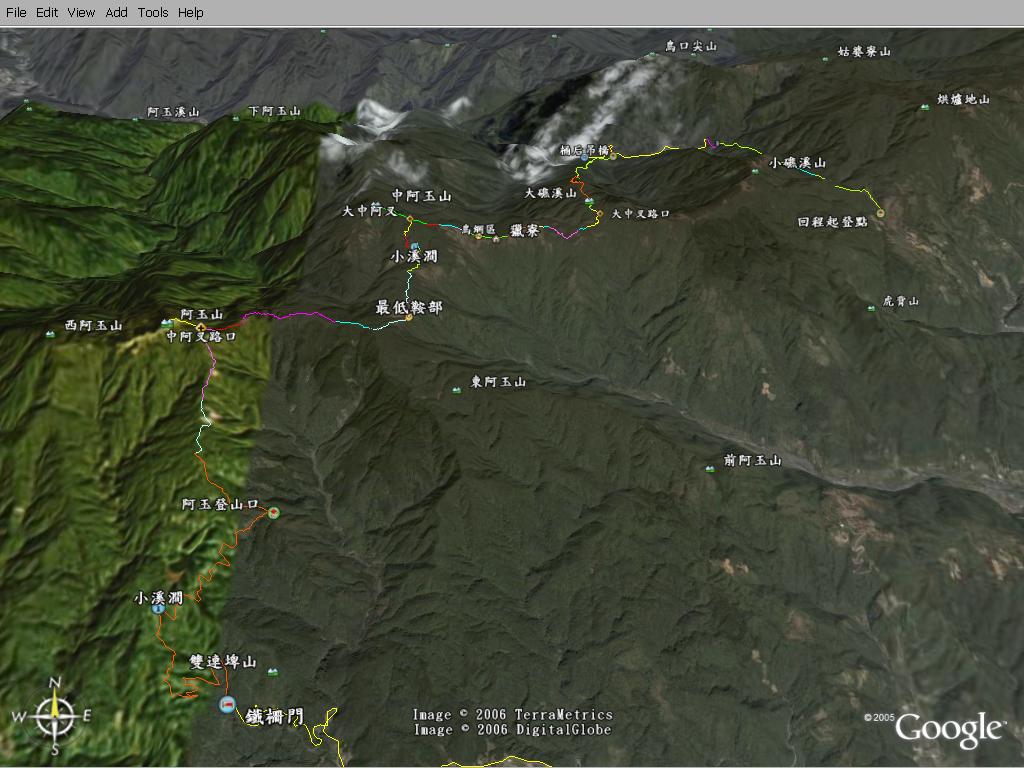1024x768 pixels.
Task: Click the 前阿玉山 placemark label
Action: [751, 461]
